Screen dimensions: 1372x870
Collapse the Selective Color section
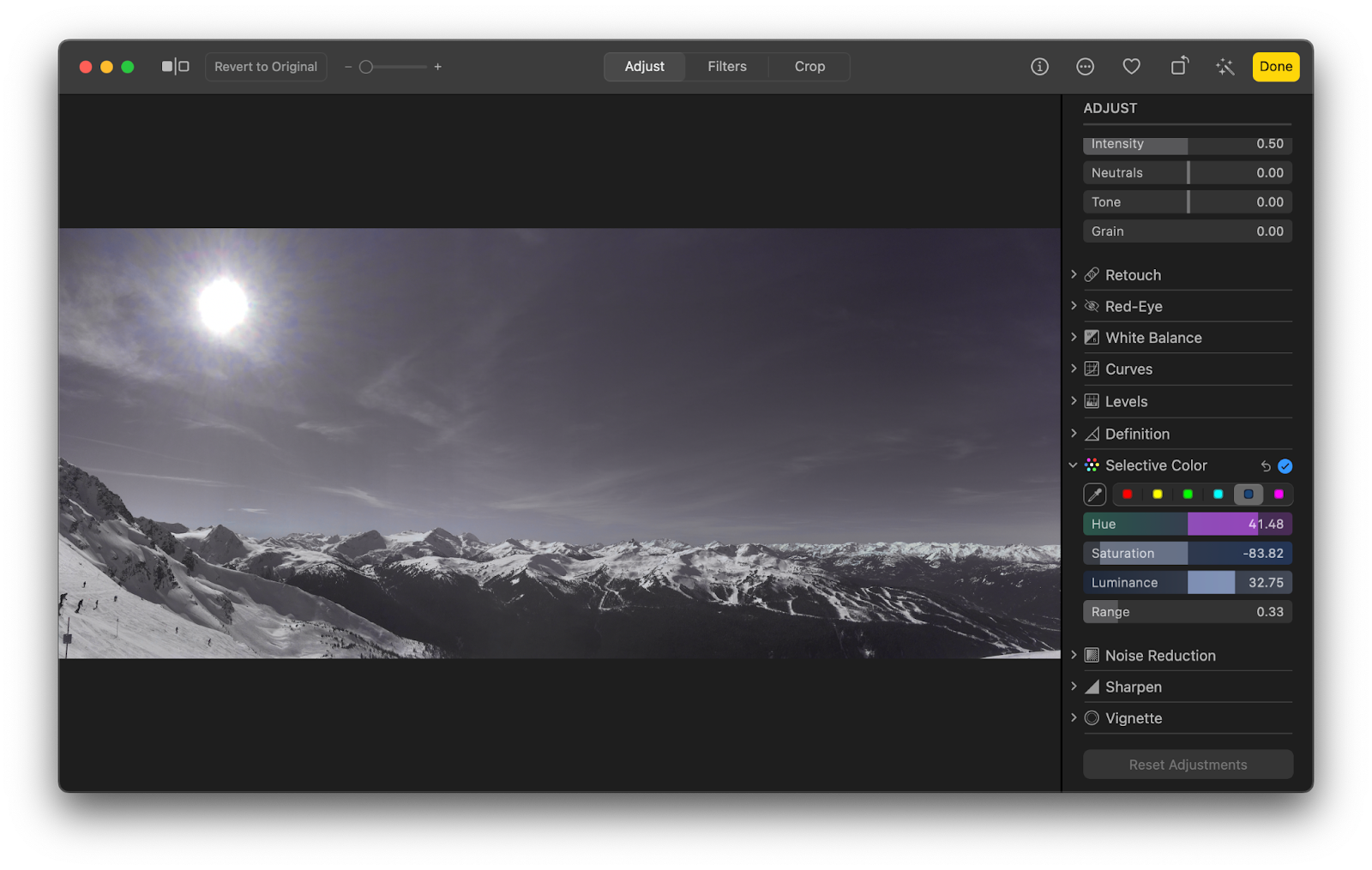1073,465
